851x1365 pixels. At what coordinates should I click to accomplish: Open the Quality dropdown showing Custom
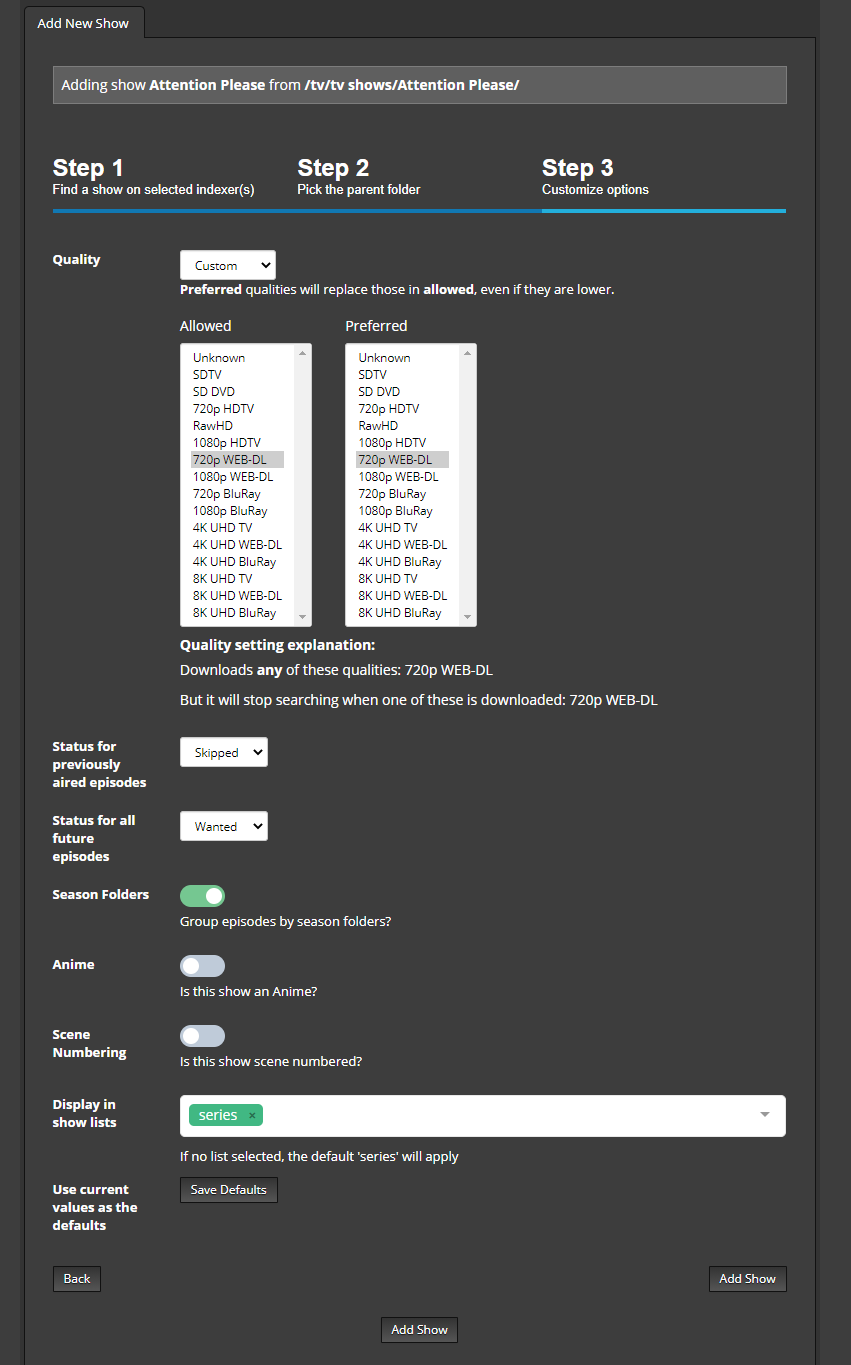[227, 264]
